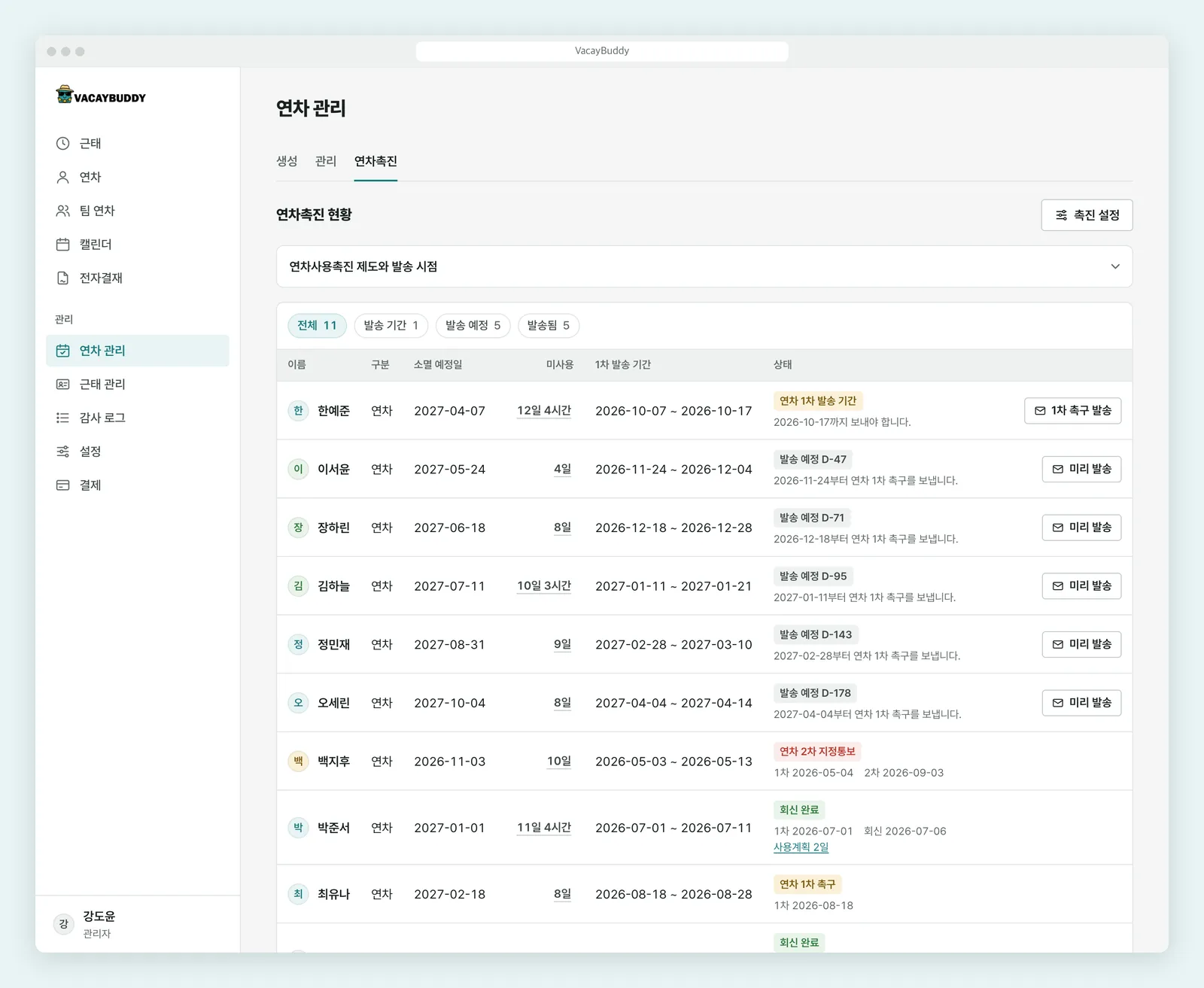Filter by 전체 11 chip
This screenshot has width=1204, height=988.
coord(317,326)
